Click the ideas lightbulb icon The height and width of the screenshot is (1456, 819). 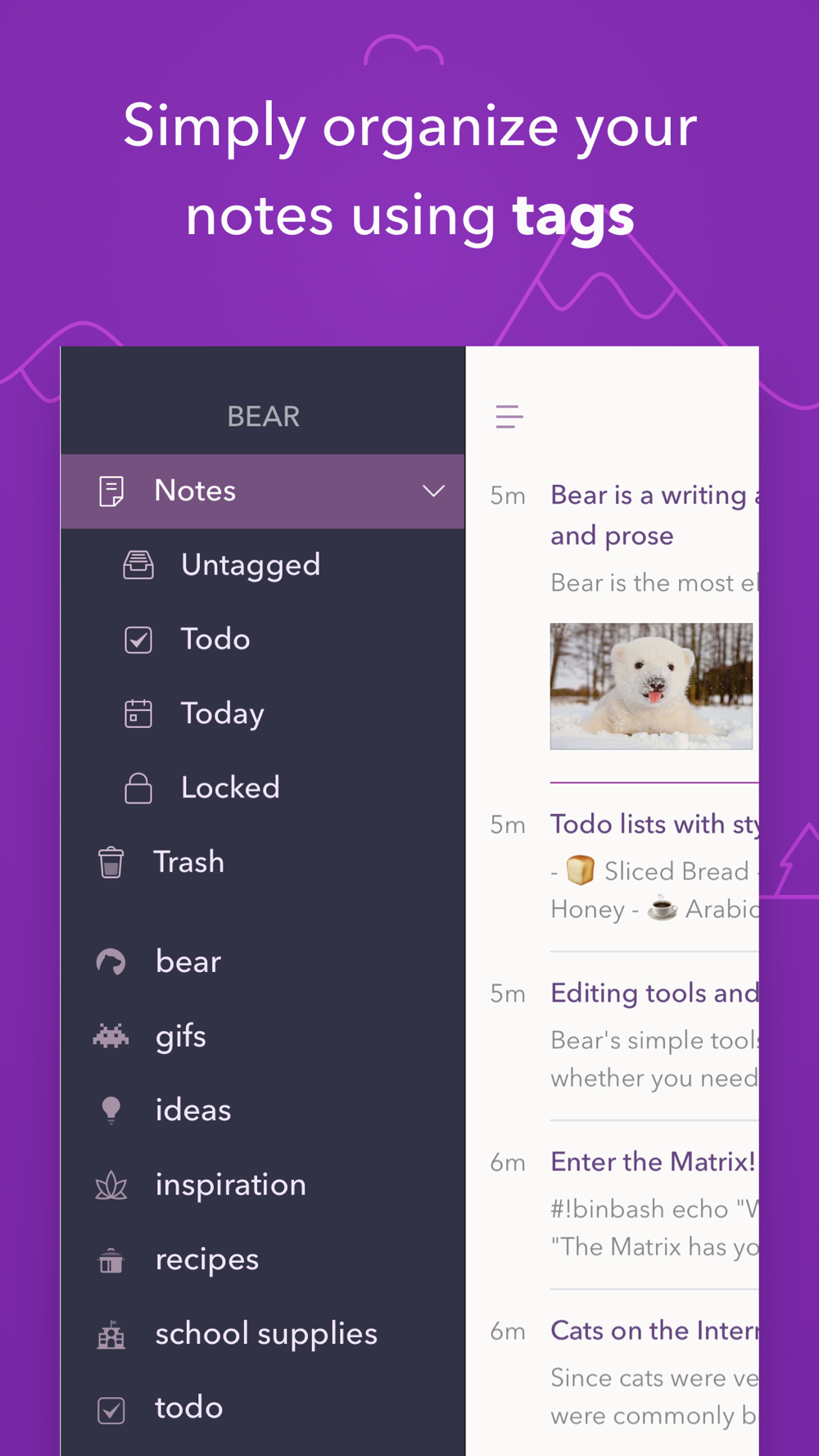pos(111,1110)
